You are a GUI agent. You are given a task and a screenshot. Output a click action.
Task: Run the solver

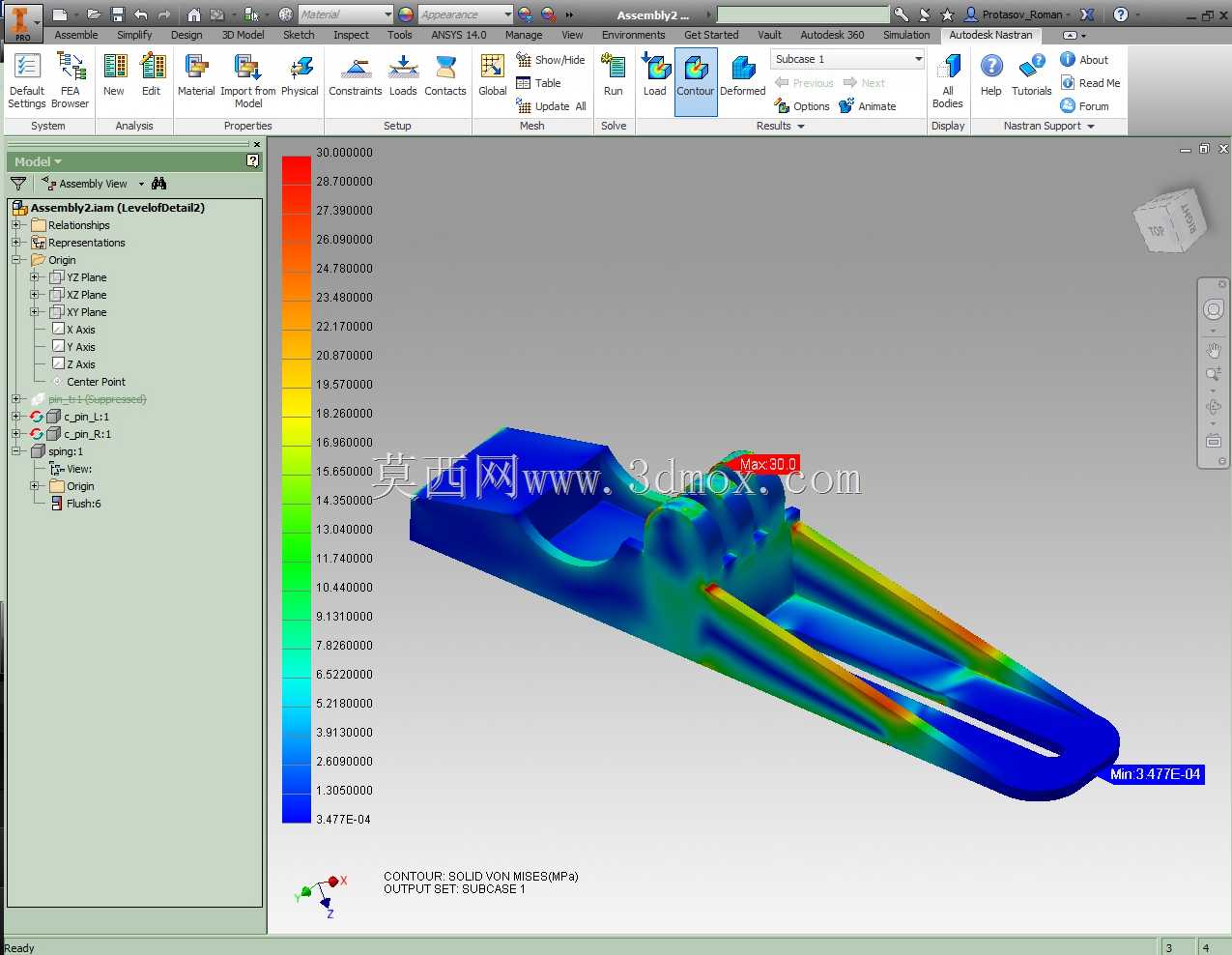coord(614,75)
